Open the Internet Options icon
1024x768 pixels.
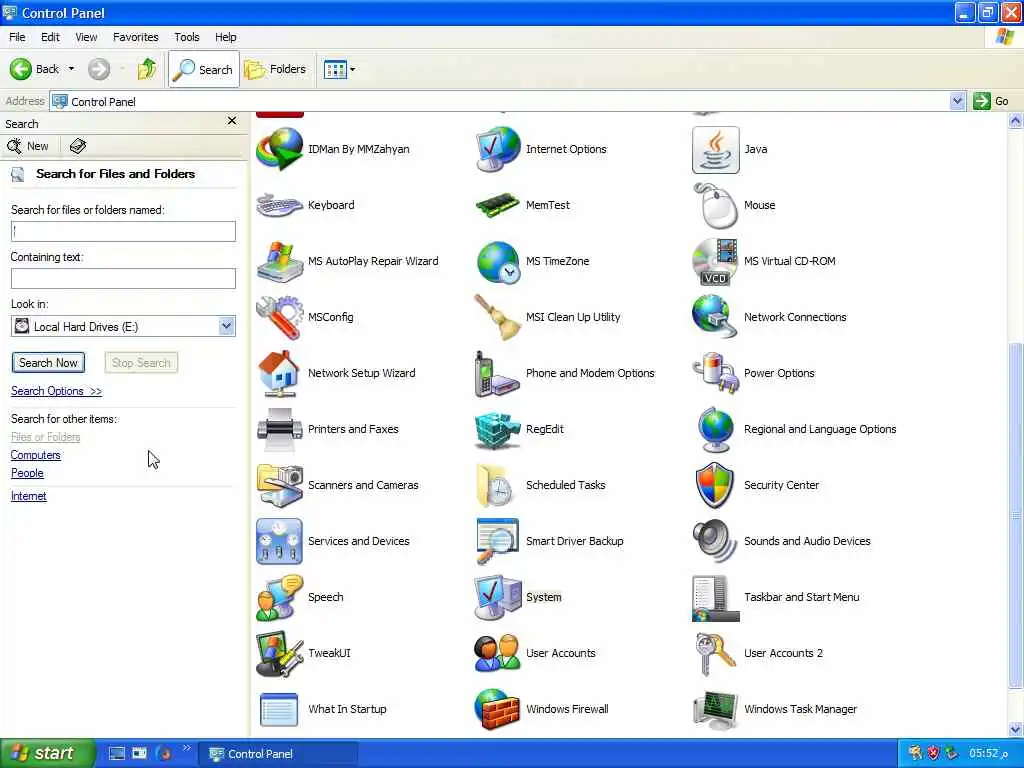(498, 150)
